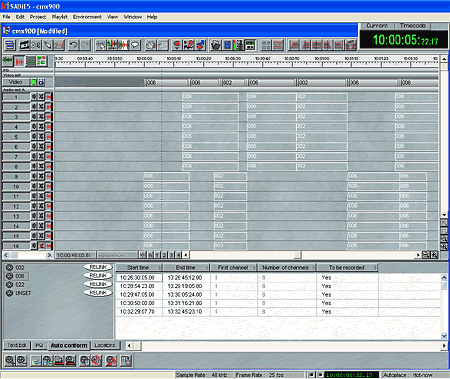
Task: Click the timeline horizontal scrollbar thumb
Action: pyautogui.click(x=298, y=255)
